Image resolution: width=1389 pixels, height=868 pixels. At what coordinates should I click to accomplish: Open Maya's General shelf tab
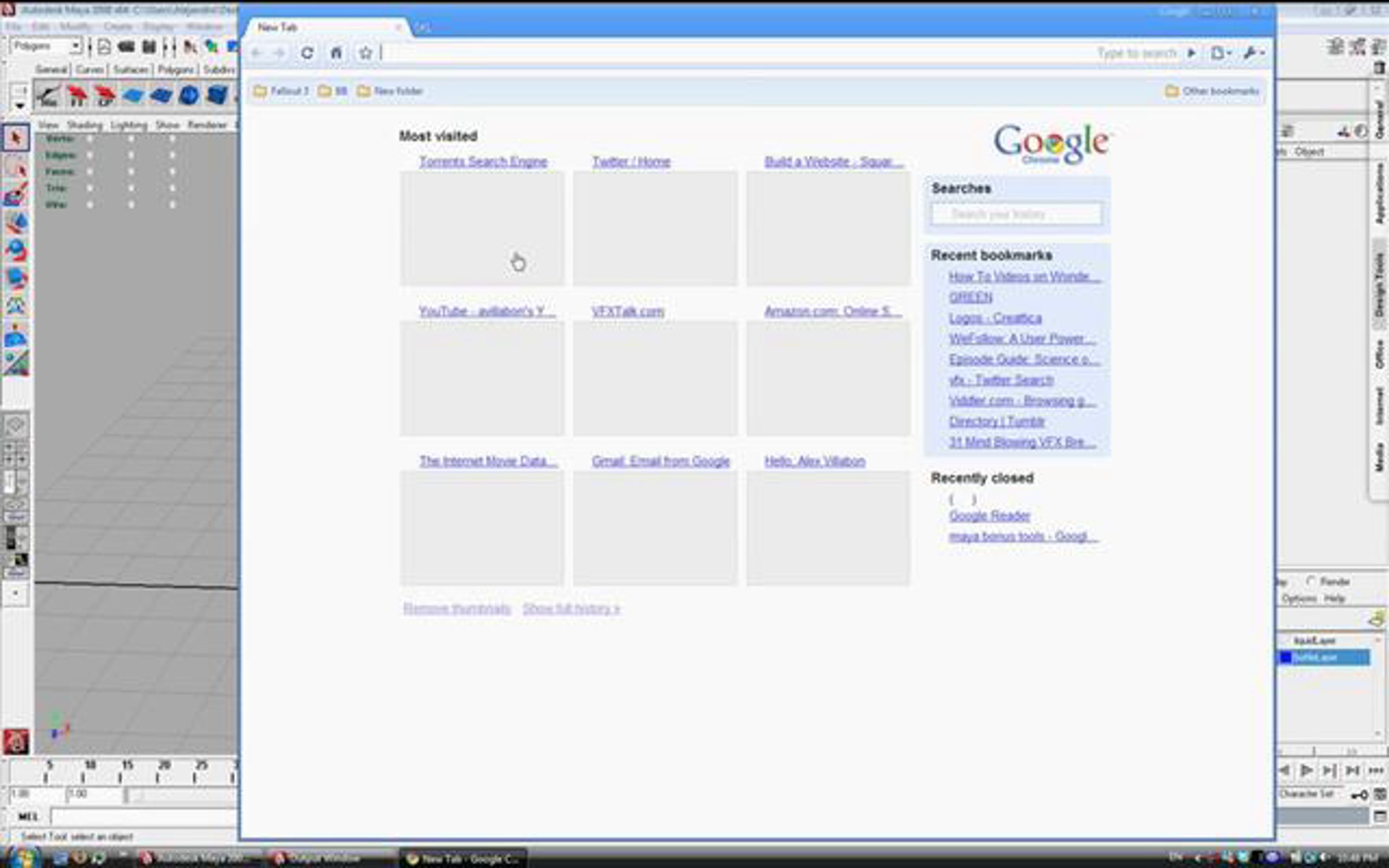[x=52, y=69]
